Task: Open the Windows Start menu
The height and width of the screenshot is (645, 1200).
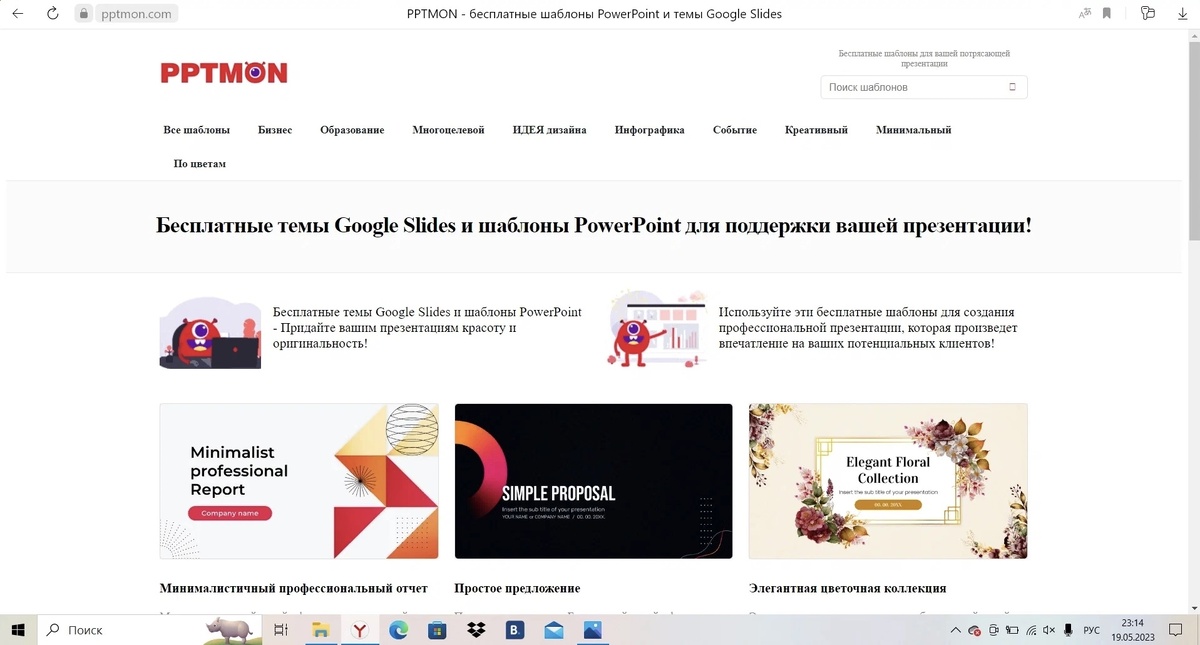Action: pos(17,630)
